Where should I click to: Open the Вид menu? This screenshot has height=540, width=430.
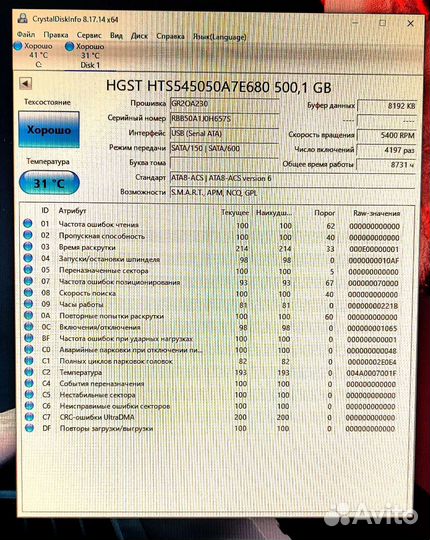click(116, 35)
